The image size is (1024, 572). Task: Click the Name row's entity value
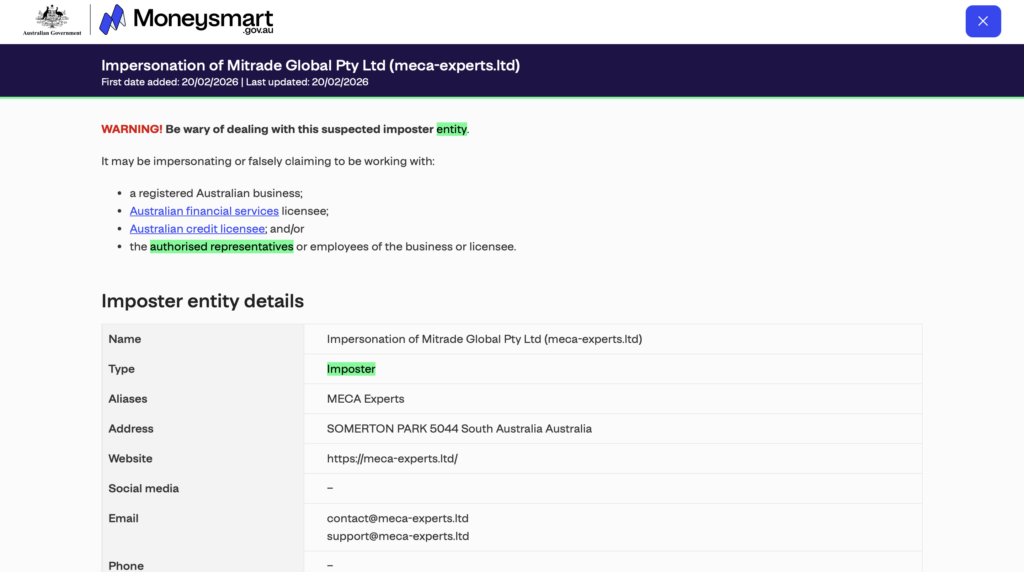[484, 339]
